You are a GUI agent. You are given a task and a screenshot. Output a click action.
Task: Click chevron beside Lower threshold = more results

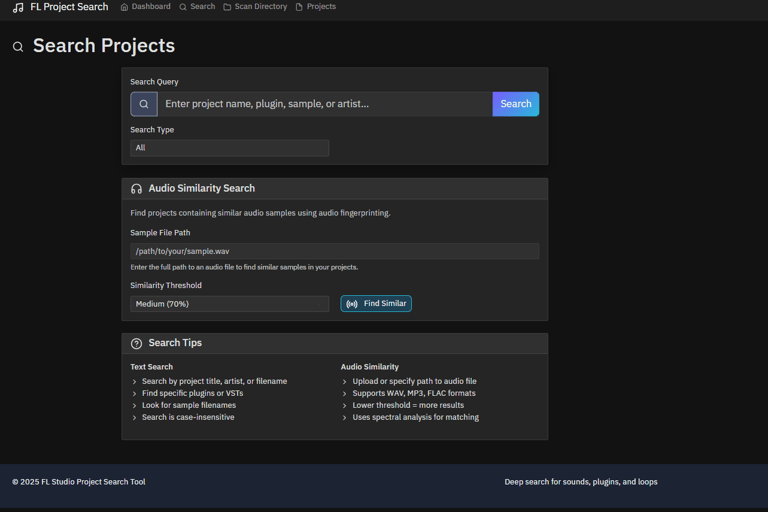point(344,406)
